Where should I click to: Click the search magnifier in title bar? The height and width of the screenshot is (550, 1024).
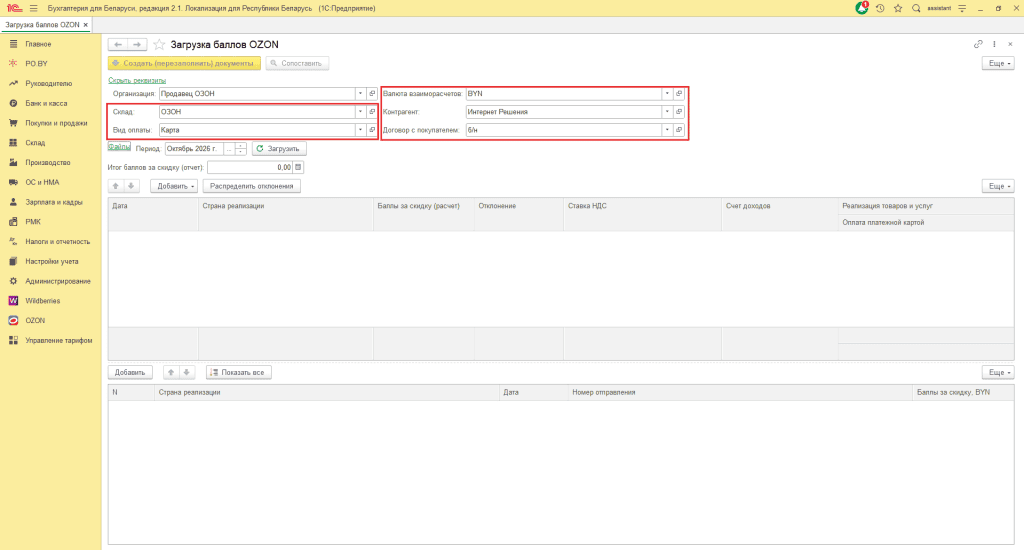[916, 8]
